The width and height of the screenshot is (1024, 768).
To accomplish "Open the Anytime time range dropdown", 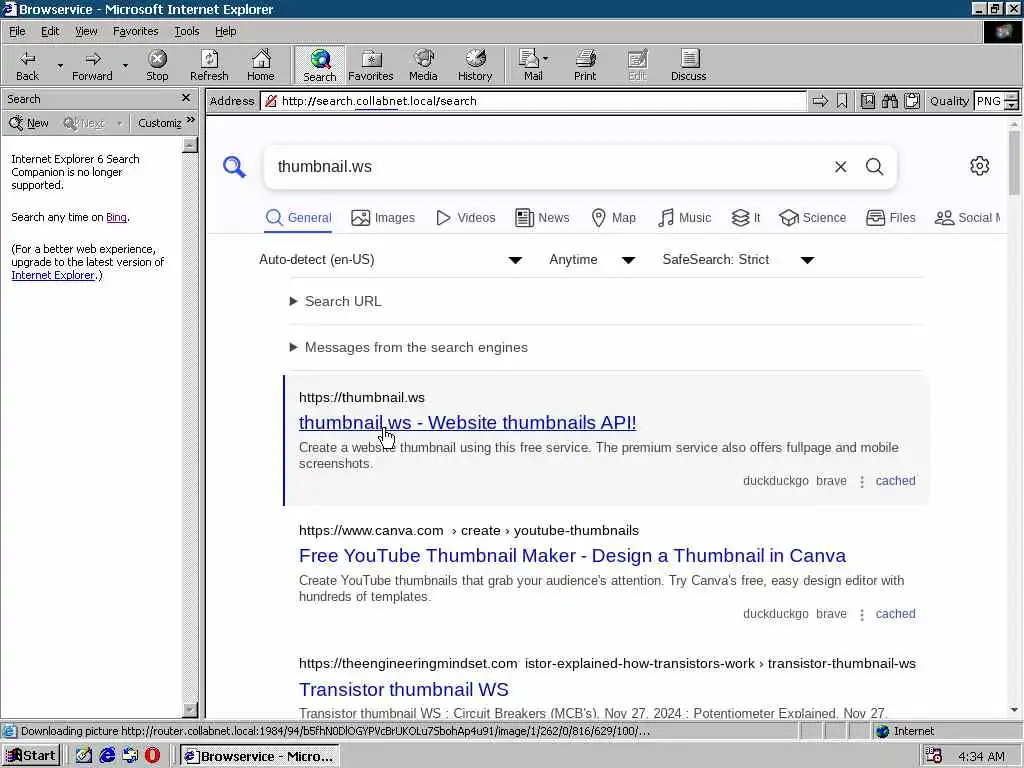I will pos(592,260).
